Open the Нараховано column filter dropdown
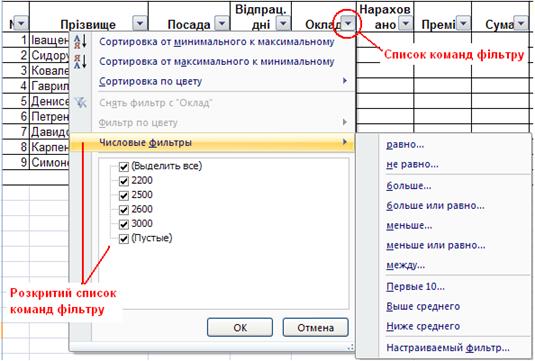535x361 pixels. pyautogui.click(x=405, y=24)
